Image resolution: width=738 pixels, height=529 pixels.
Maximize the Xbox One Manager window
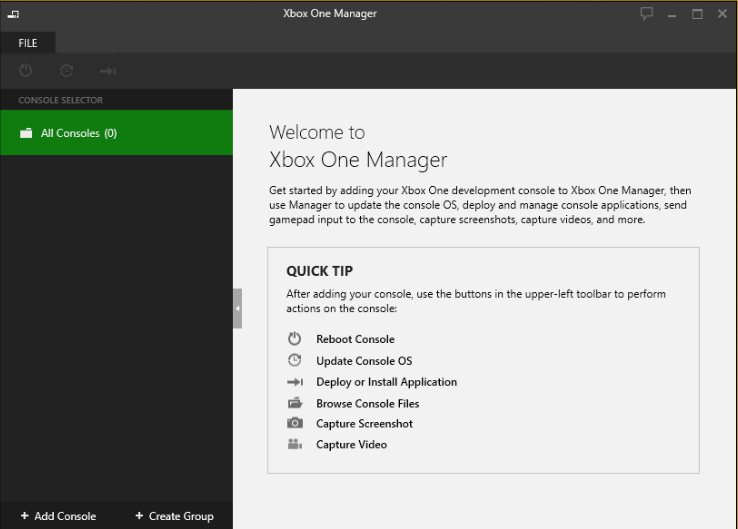tap(697, 14)
